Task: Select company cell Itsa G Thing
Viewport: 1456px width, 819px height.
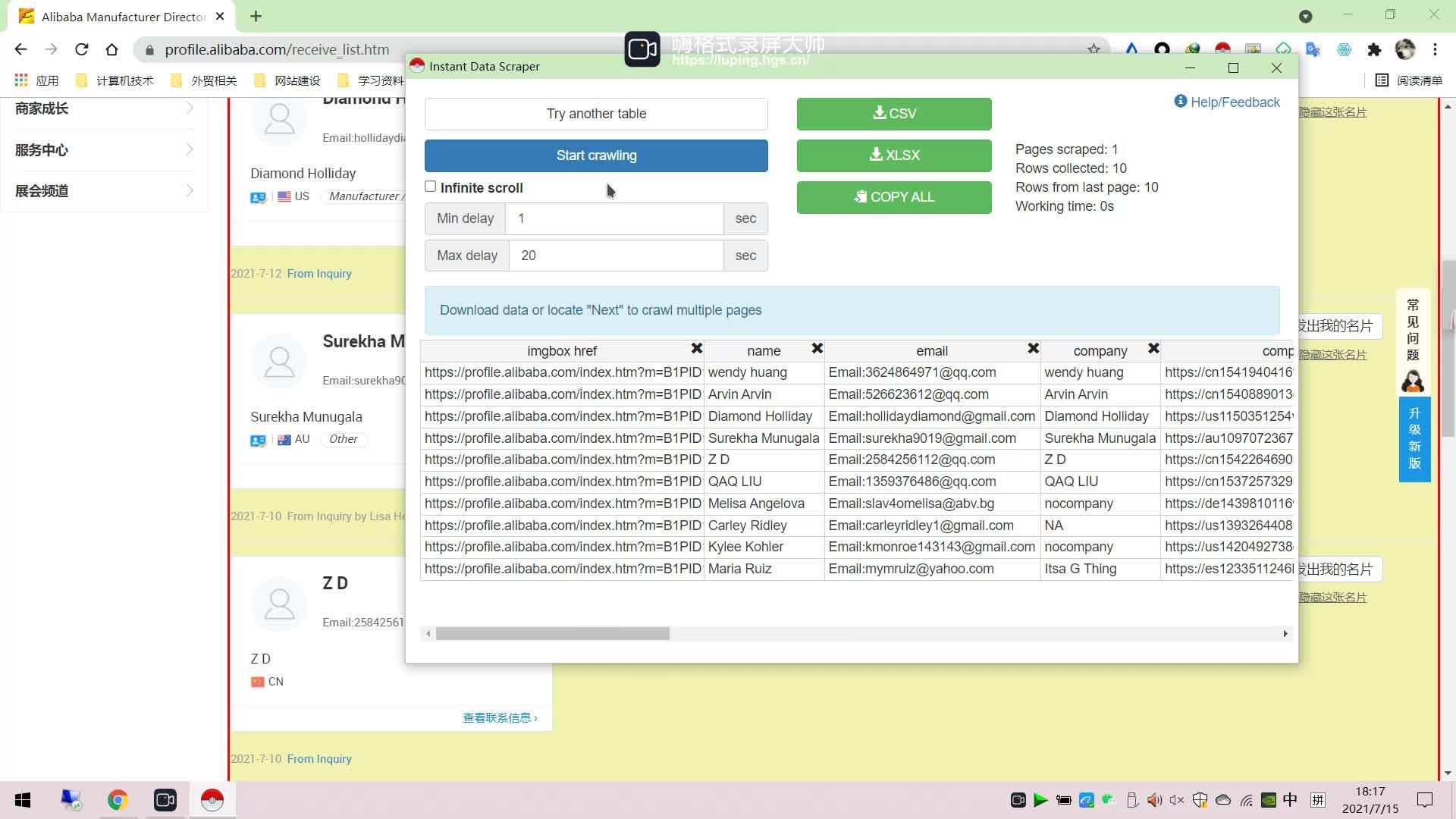Action: [1100, 569]
